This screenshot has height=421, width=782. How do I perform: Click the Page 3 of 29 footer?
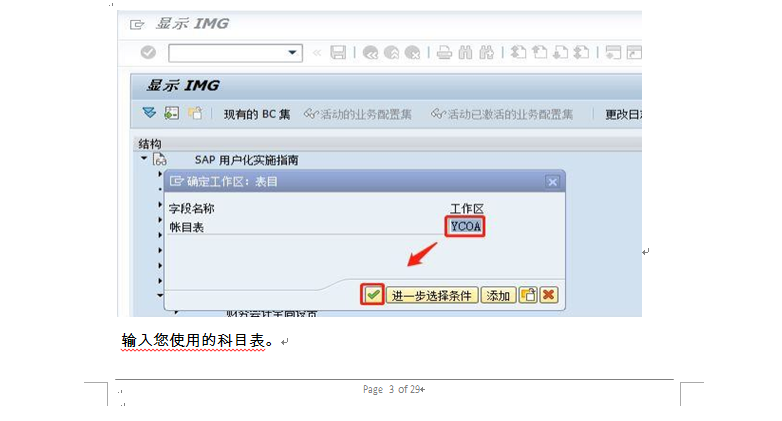[x=392, y=389]
